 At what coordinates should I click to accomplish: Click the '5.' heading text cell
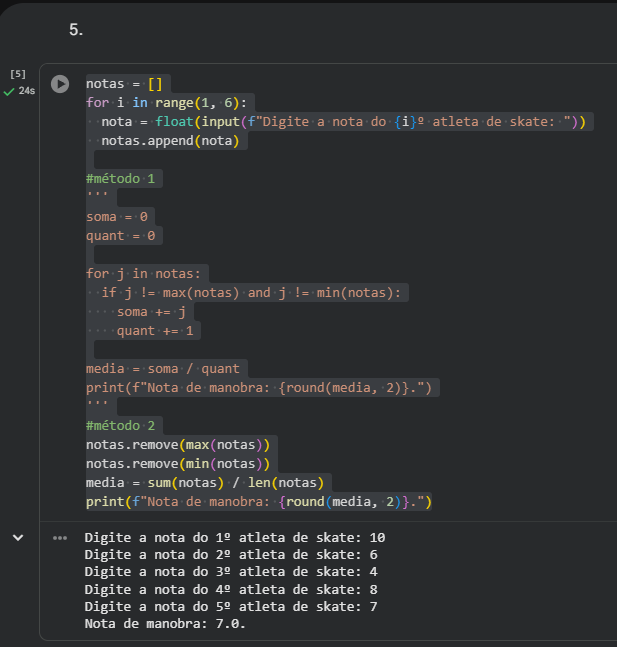click(x=76, y=30)
